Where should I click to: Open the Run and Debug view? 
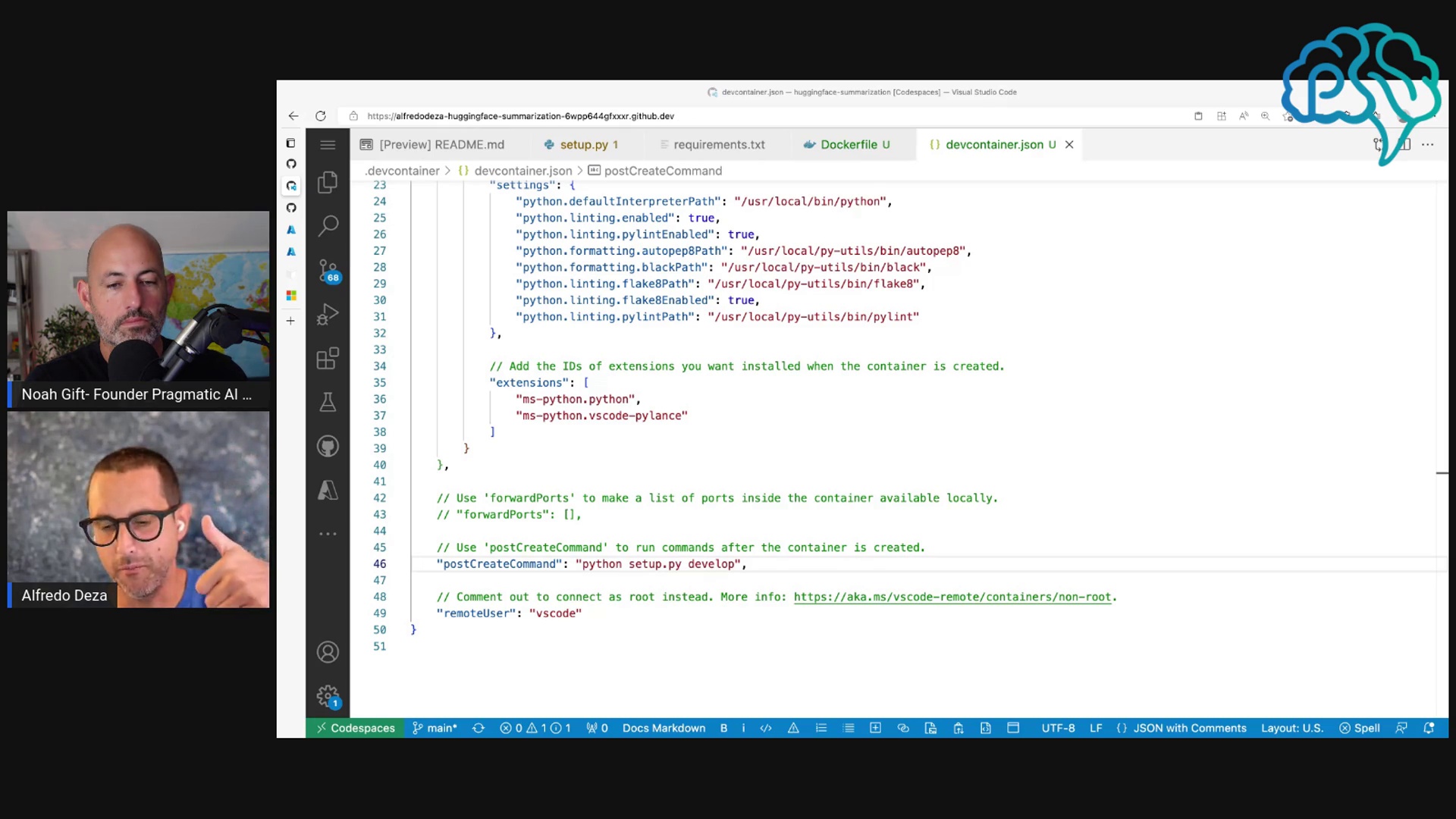coord(328,314)
